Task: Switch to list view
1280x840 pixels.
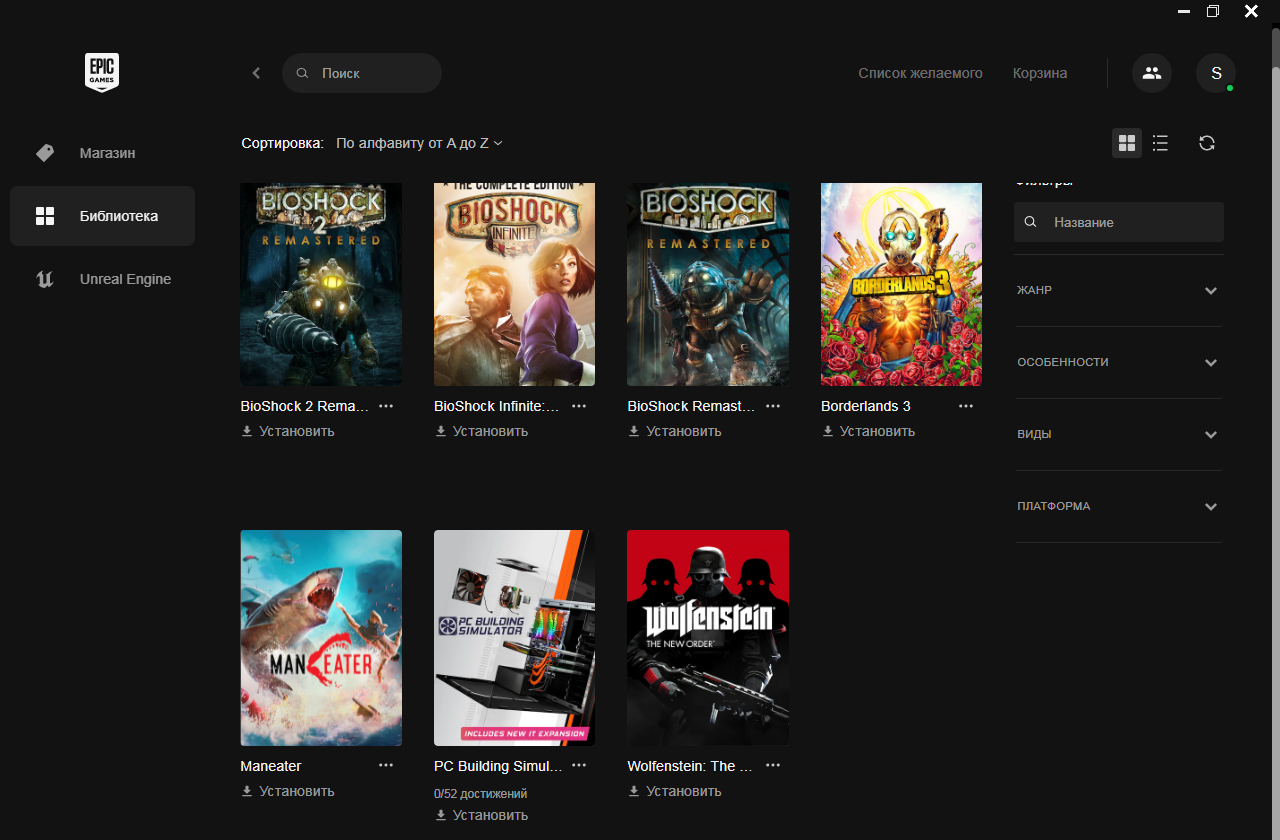Action: coord(1160,143)
